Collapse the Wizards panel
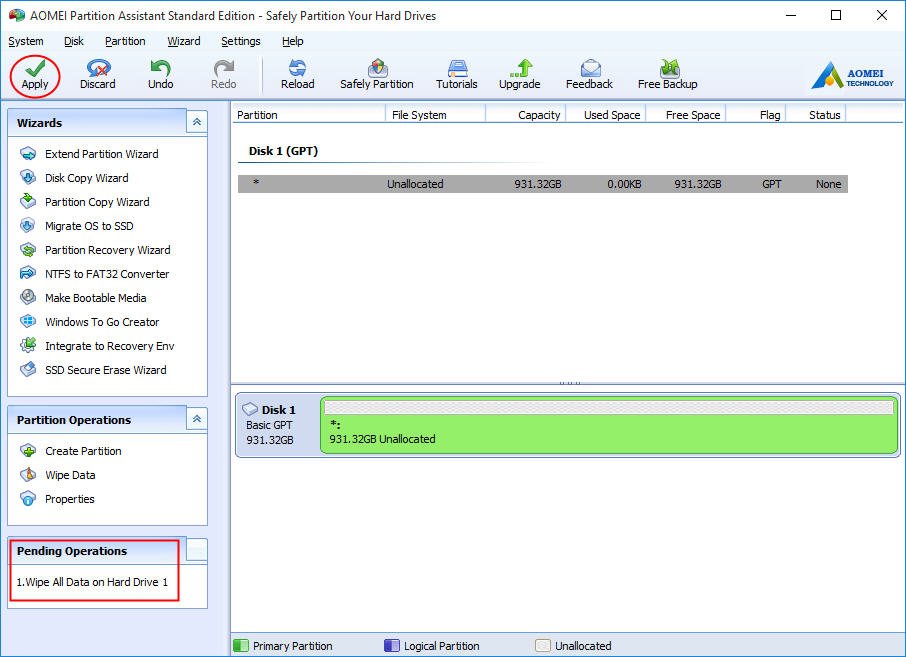 196,122
